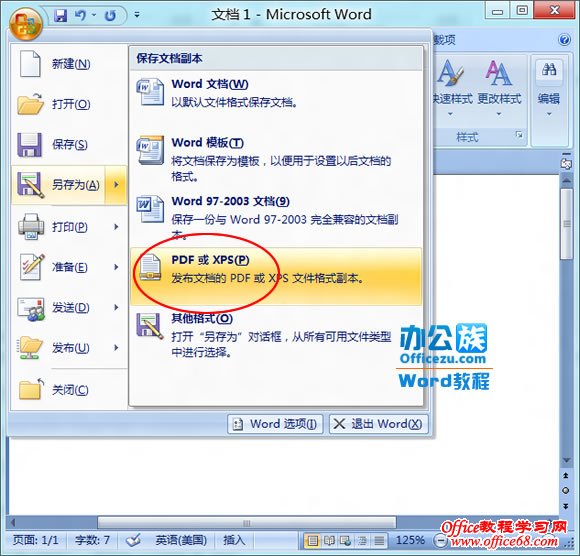The width and height of the screenshot is (580, 556).
Task: Switch to Full Screen Reading view button
Action: pyautogui.click(x=328, y=541)
